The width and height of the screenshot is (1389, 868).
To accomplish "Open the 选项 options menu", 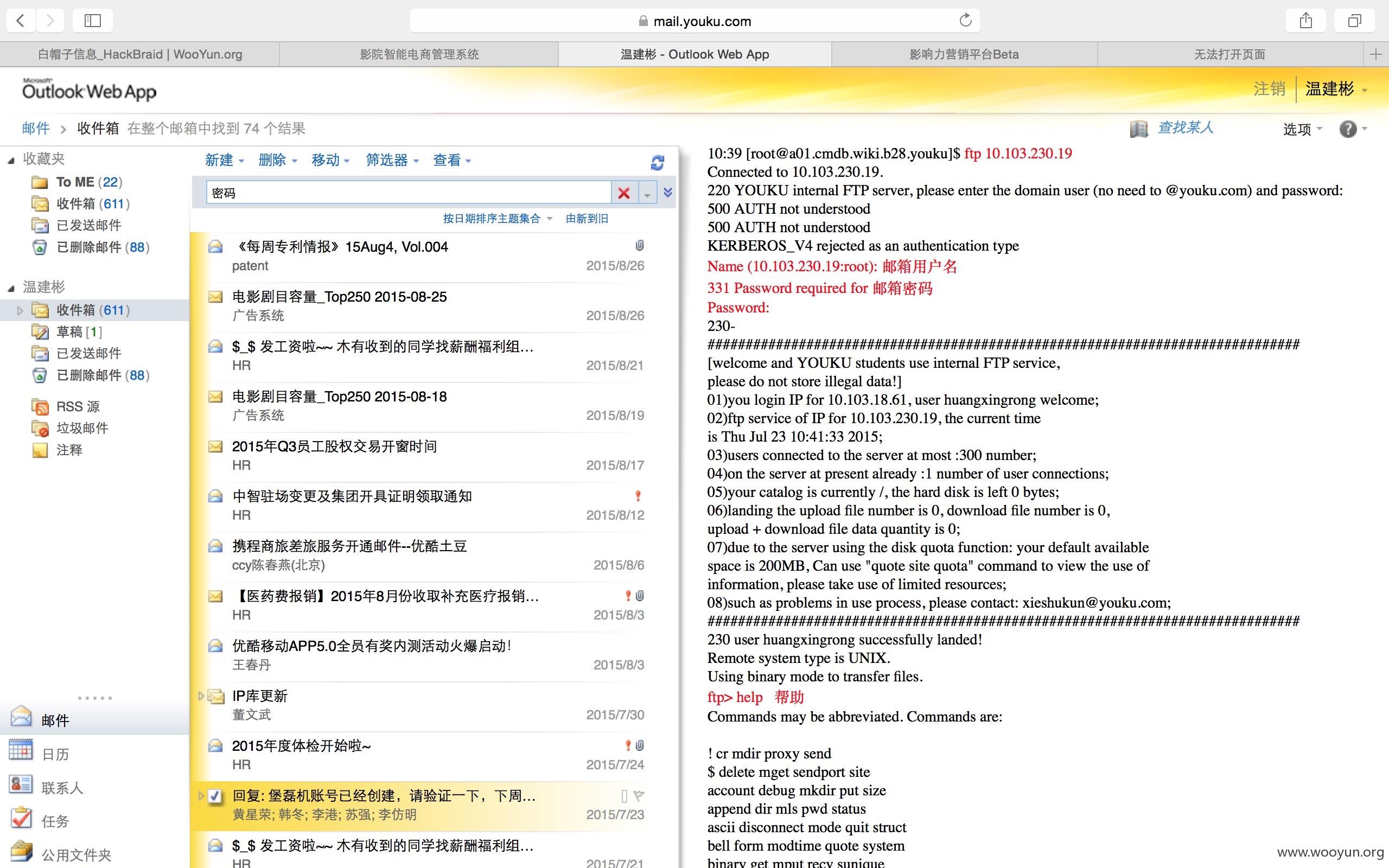I will click(1302, 129).
